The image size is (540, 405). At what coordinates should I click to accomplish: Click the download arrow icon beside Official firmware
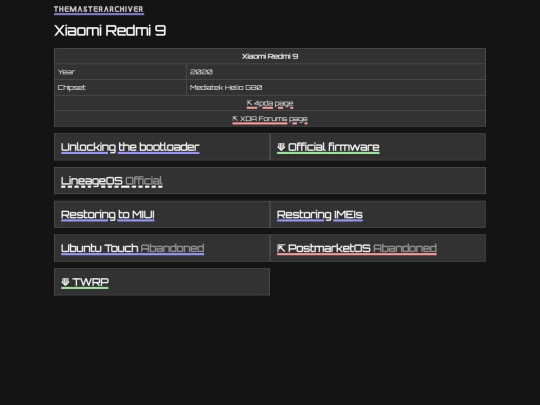(x=281, y=147)
